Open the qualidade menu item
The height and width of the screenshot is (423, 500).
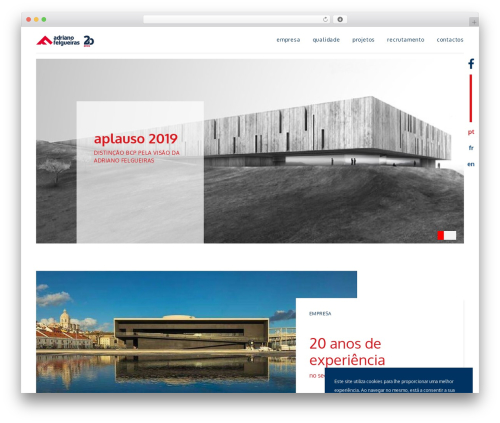coord(326,40)
